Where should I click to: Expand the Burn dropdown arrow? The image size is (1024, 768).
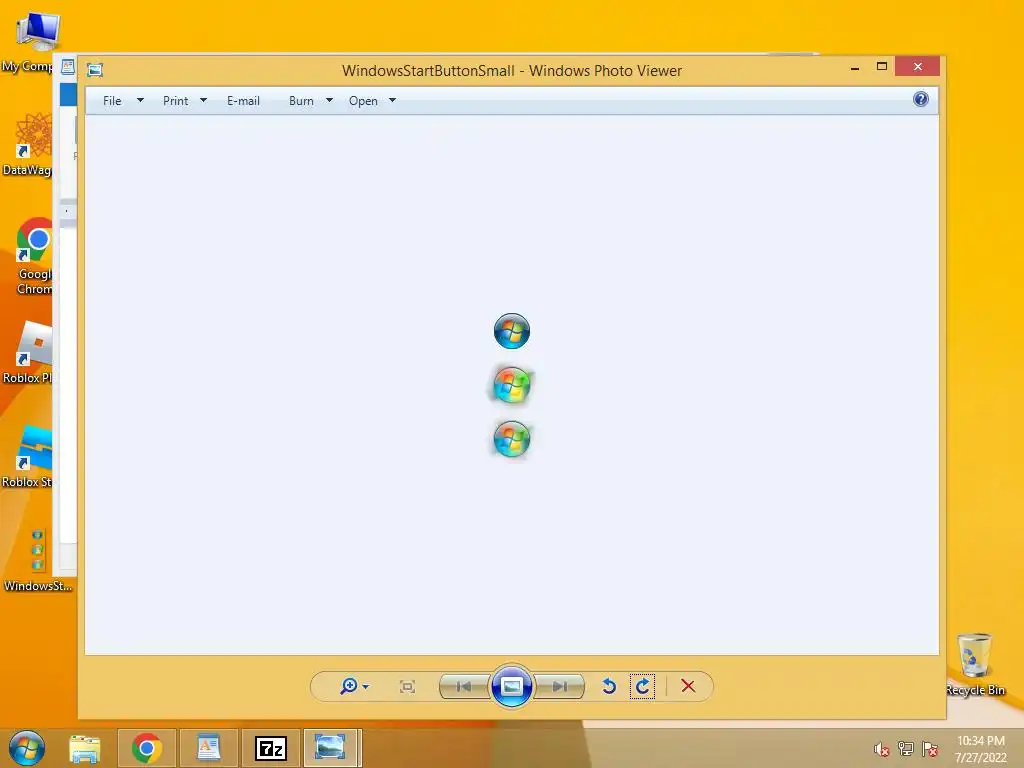(x=329, y=101)
